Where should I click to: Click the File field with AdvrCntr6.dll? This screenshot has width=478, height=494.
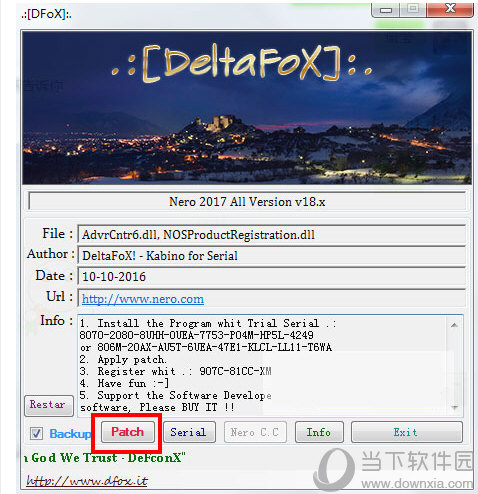coord(271,234)
